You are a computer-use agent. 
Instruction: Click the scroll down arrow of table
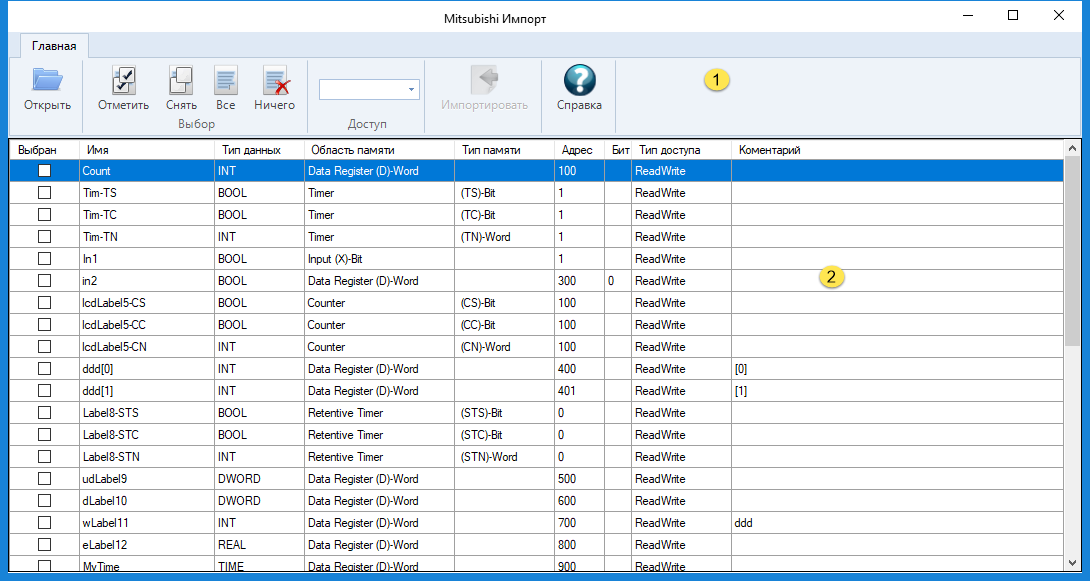click(x=1072, y=562)
